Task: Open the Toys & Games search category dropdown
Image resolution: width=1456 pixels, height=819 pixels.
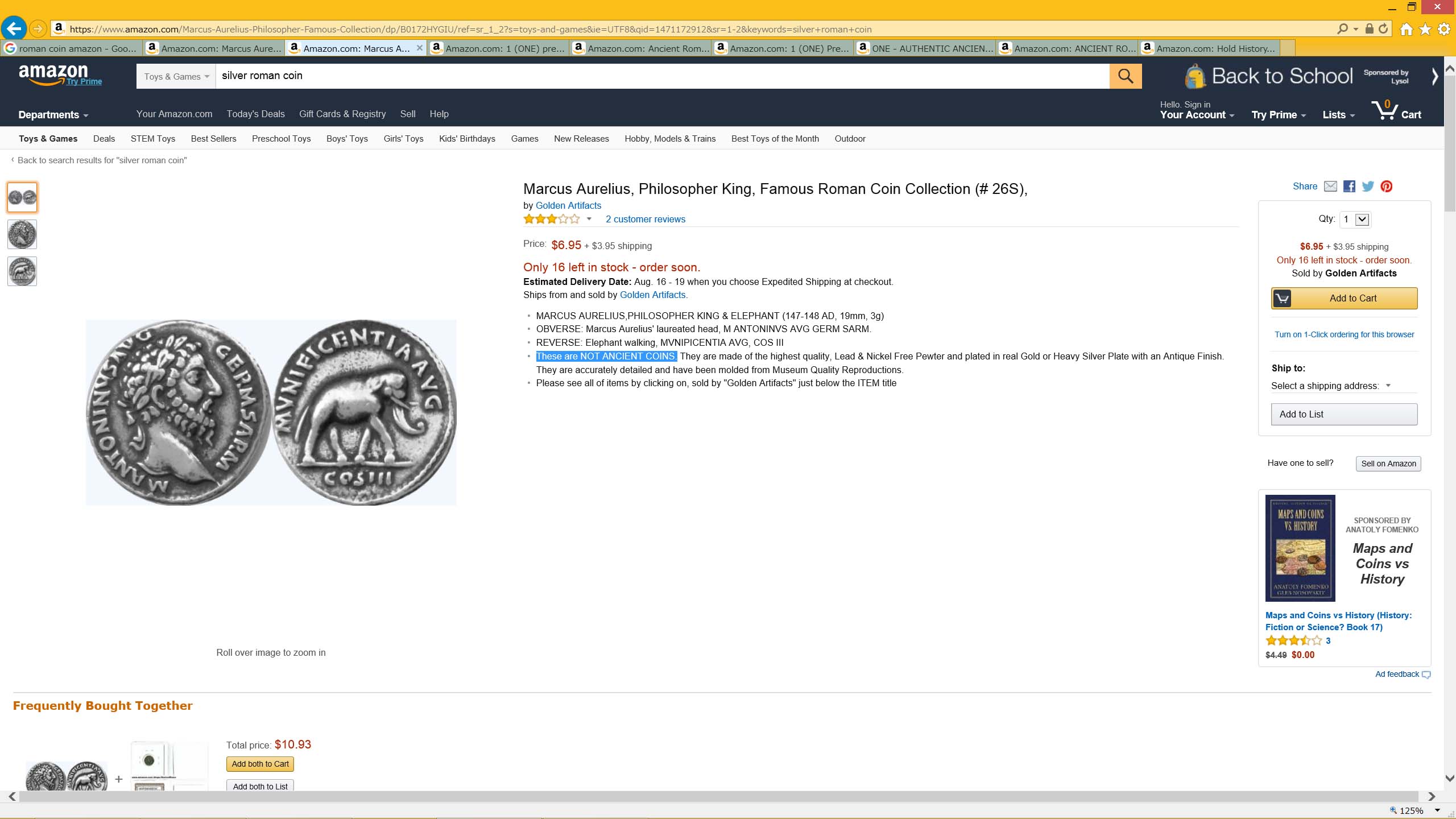Action: (x=176, y=76)
